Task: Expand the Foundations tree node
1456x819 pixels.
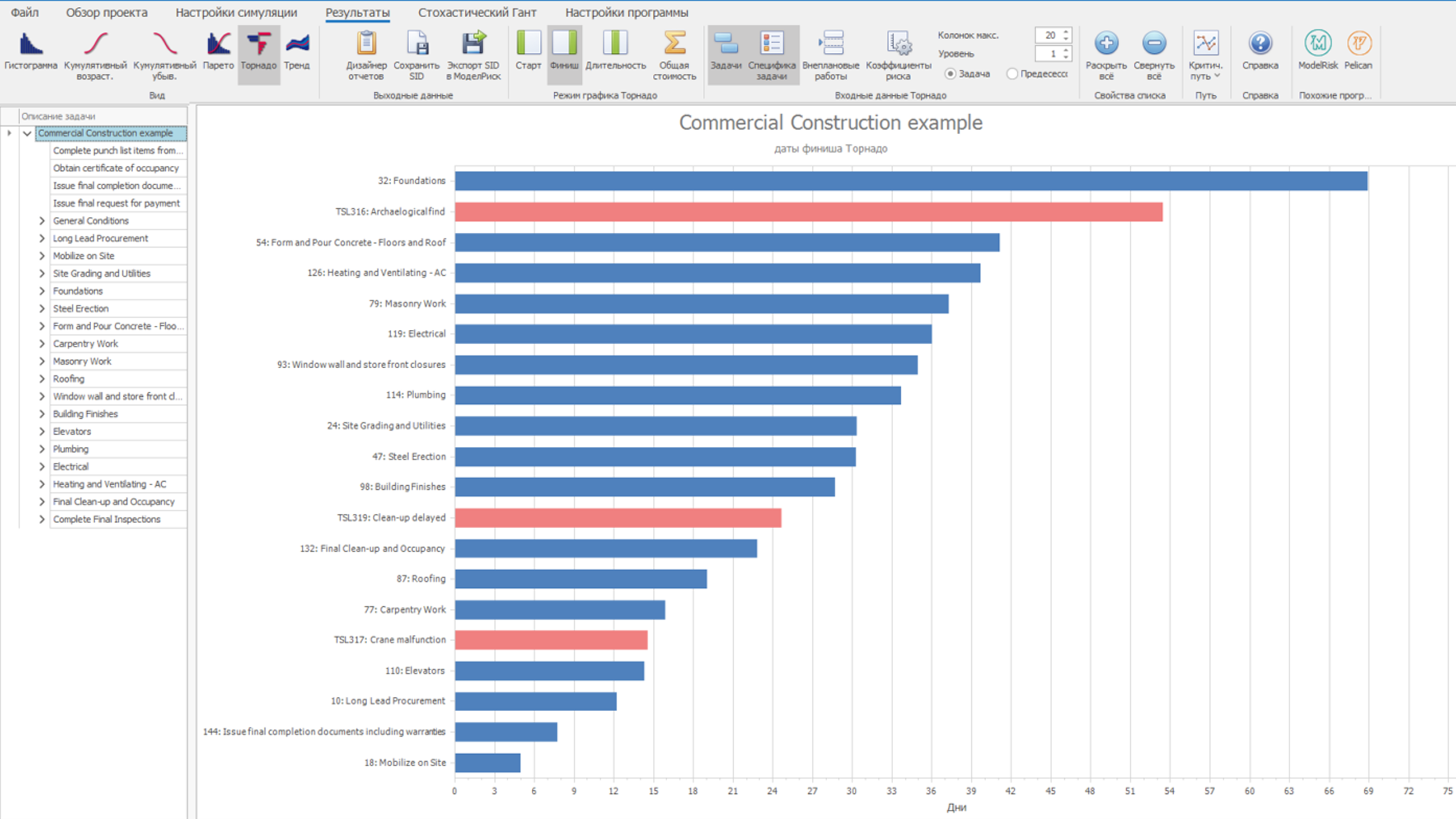Action: tap(42, 291)
